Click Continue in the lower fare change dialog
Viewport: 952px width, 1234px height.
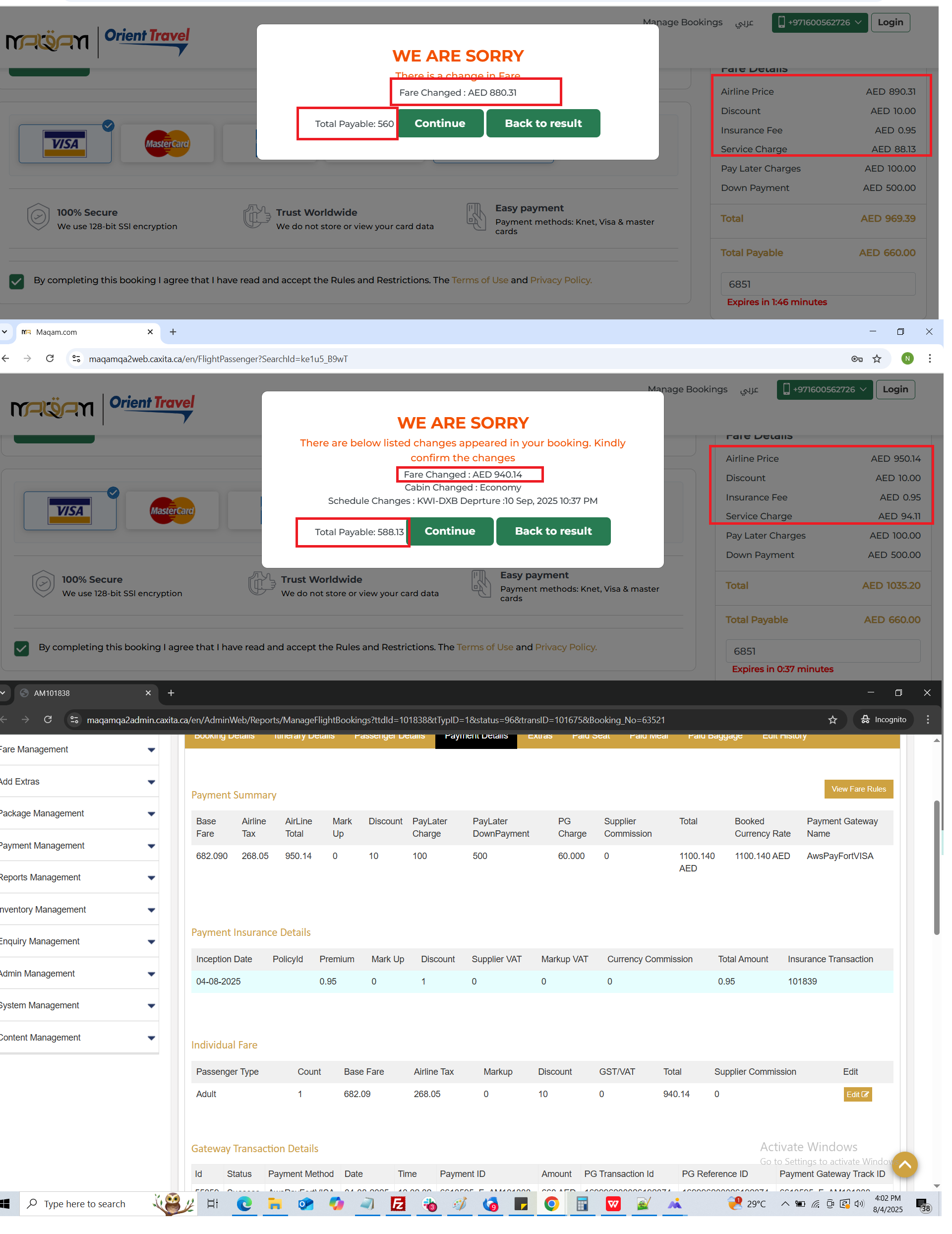click(x=450, y=531)
